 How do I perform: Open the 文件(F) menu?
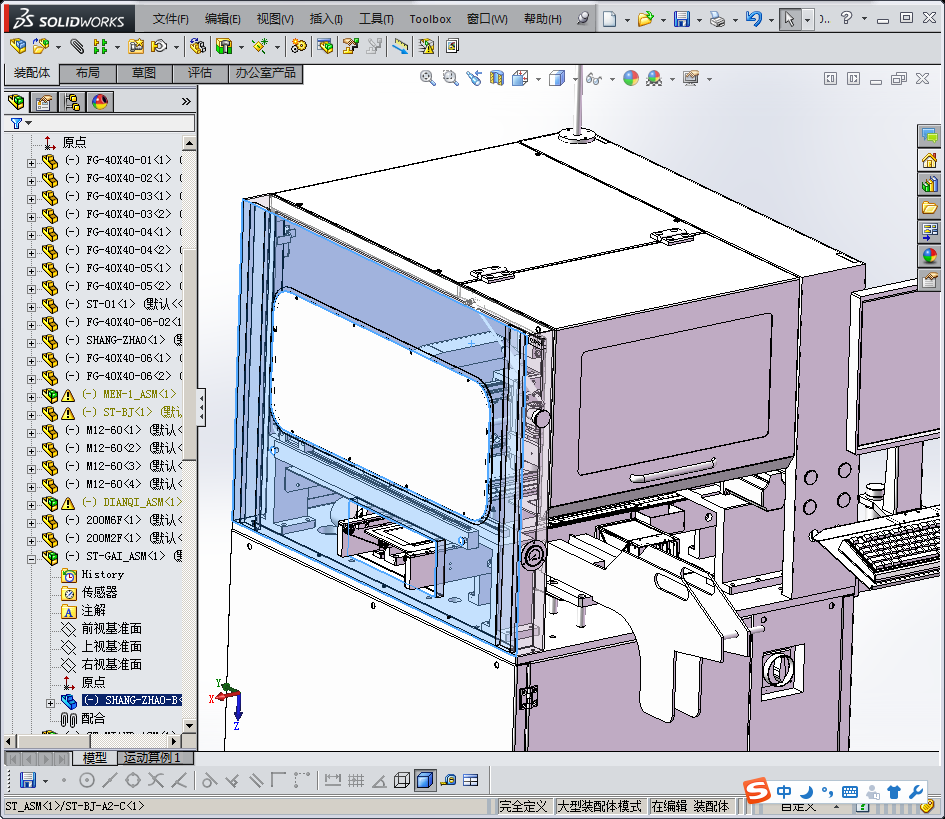pos(171,19)
